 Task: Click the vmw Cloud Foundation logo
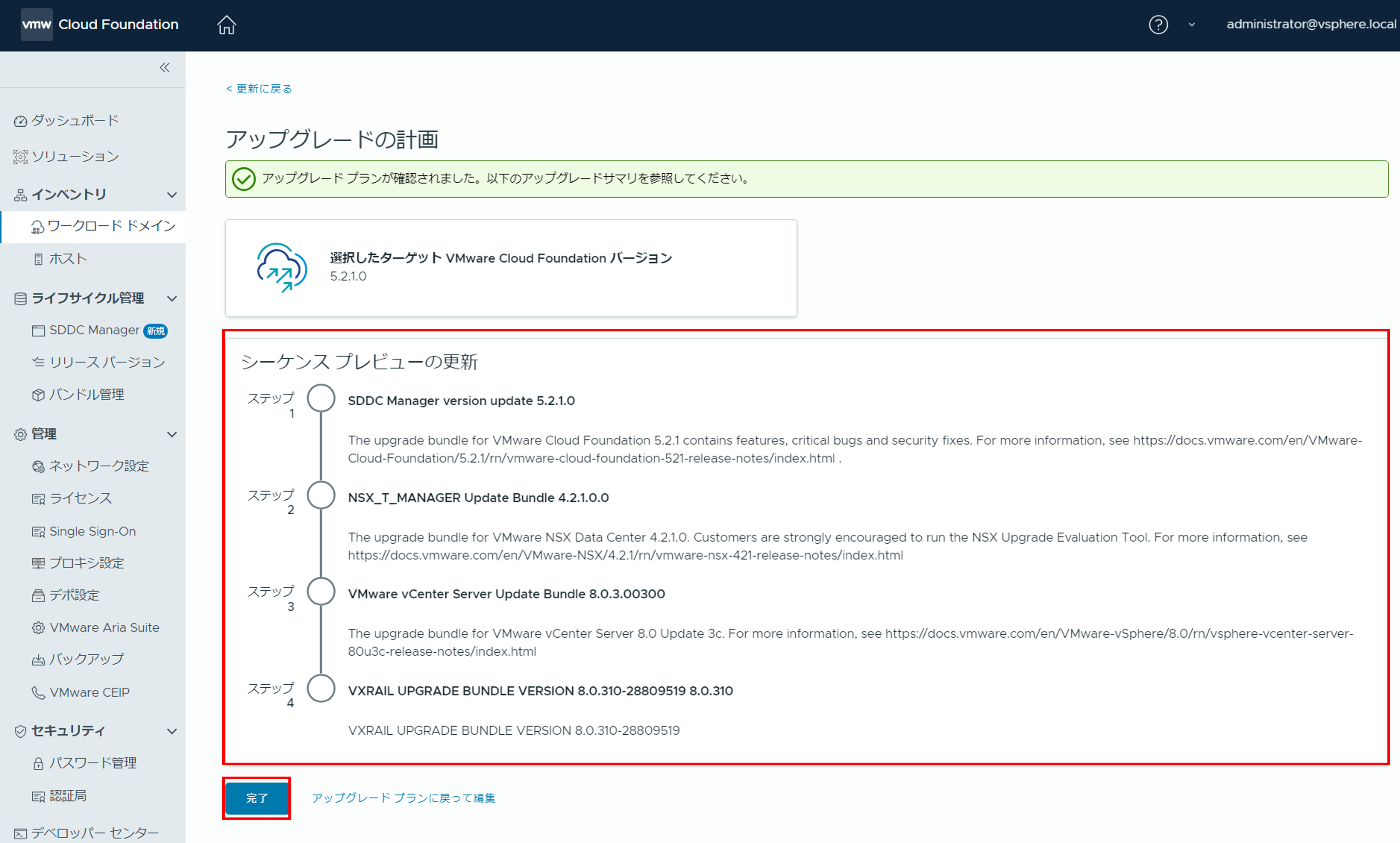pyautogui.click(x=100, y=25)
